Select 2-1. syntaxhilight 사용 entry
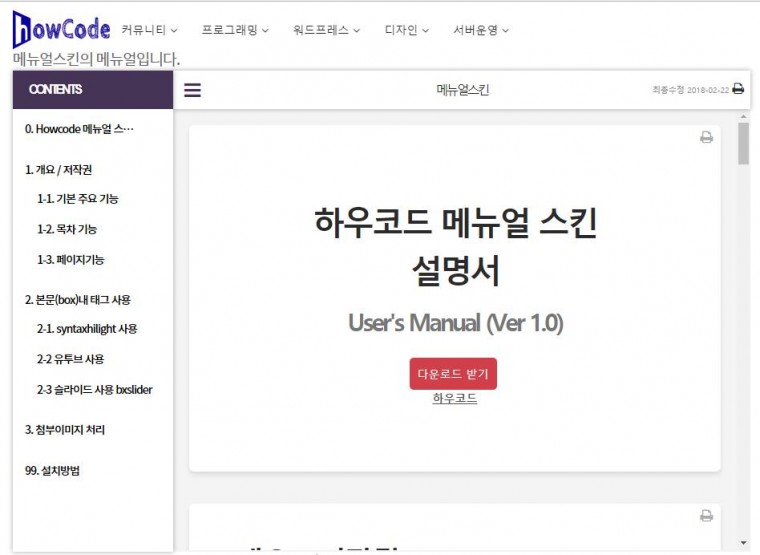The image size is (760, 555). pos(87,329)
